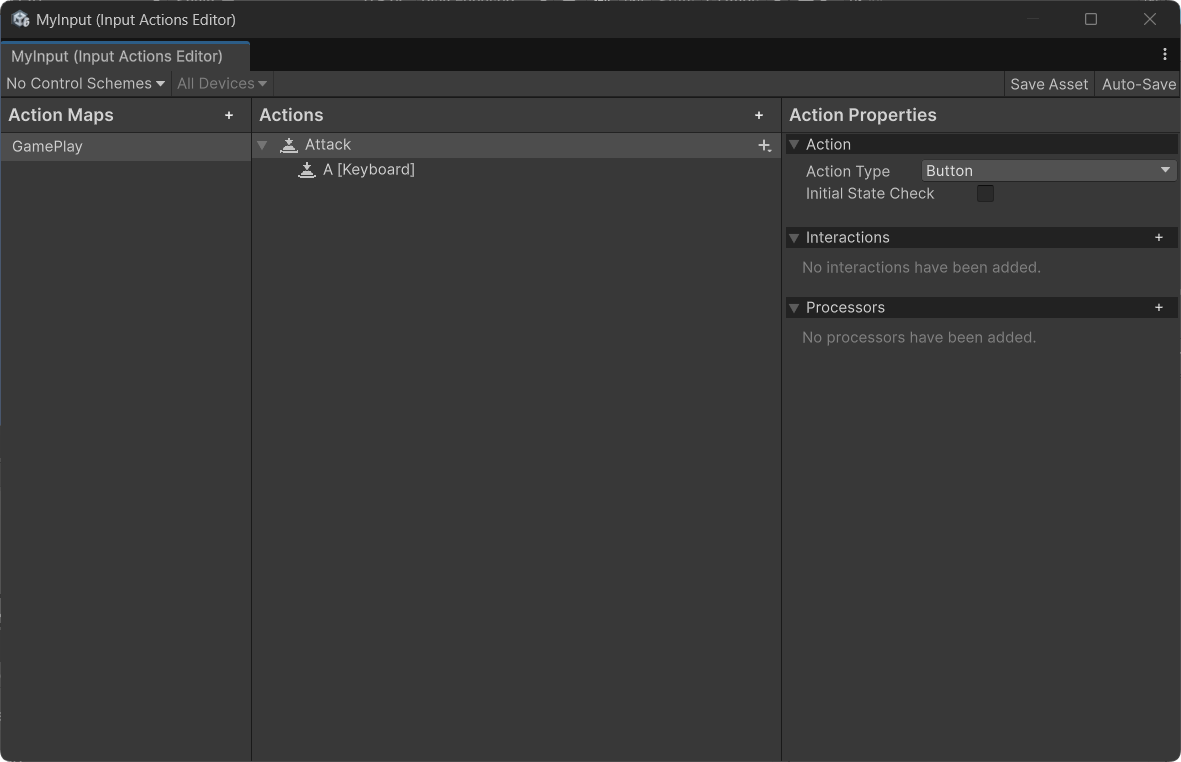Select the MyInput (Input Actions Editor) tab

(125, 56)
